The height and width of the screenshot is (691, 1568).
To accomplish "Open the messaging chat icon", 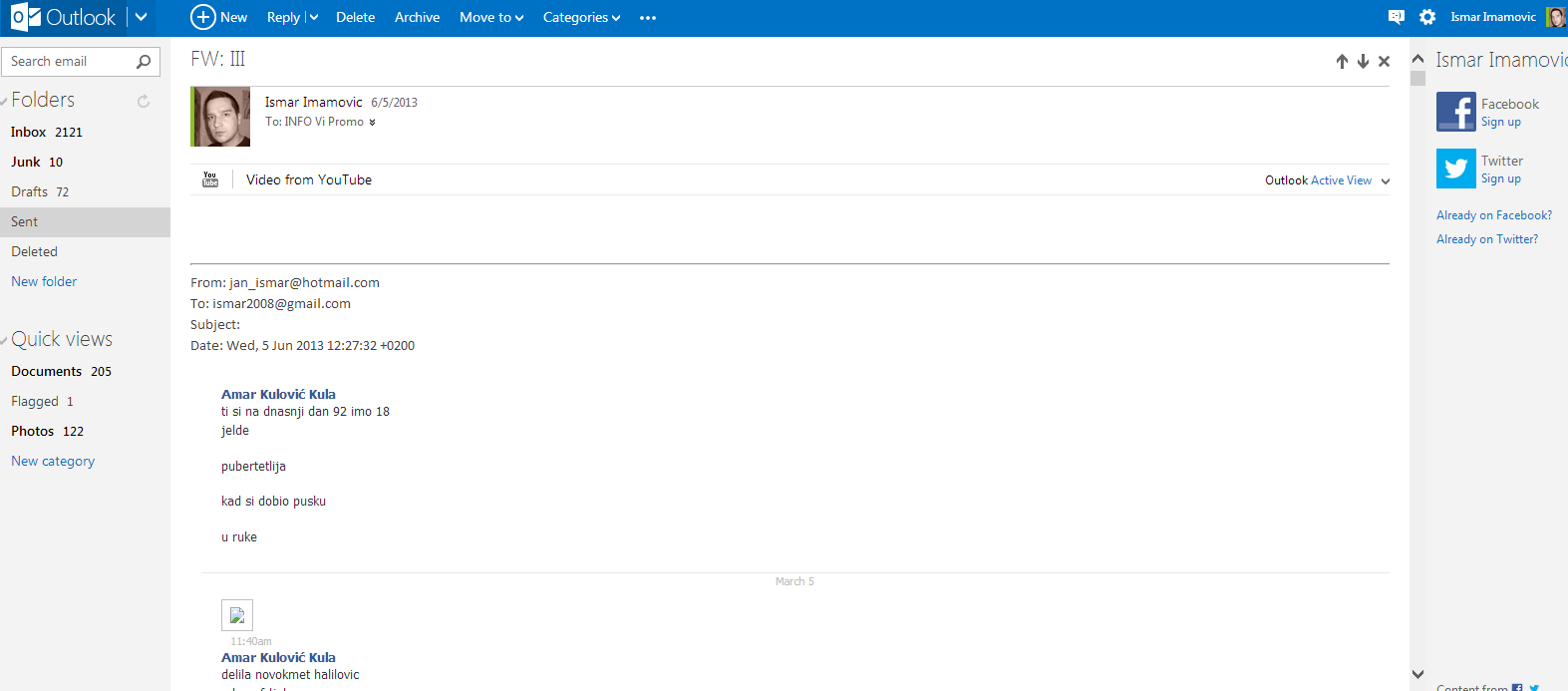I will [x=1396, y=17].
